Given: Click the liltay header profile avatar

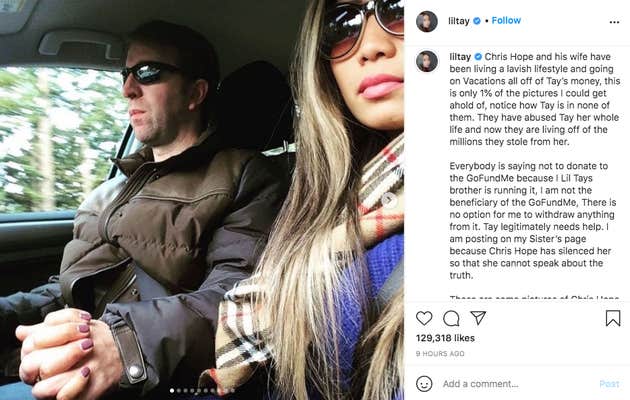Looking at the screenshot, I should (427, 21).
